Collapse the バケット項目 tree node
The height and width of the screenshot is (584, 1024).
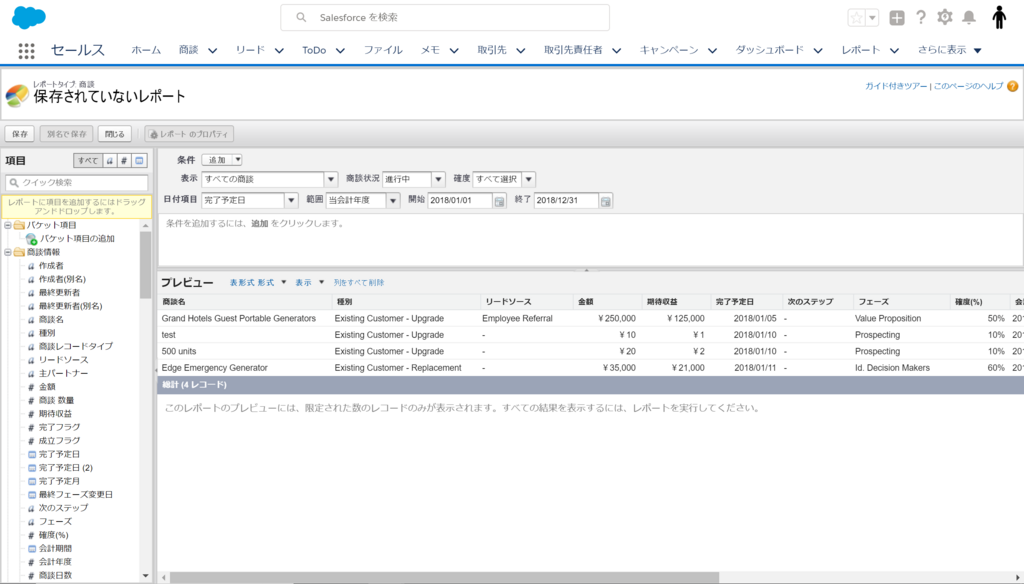click(x=8, y=225)
